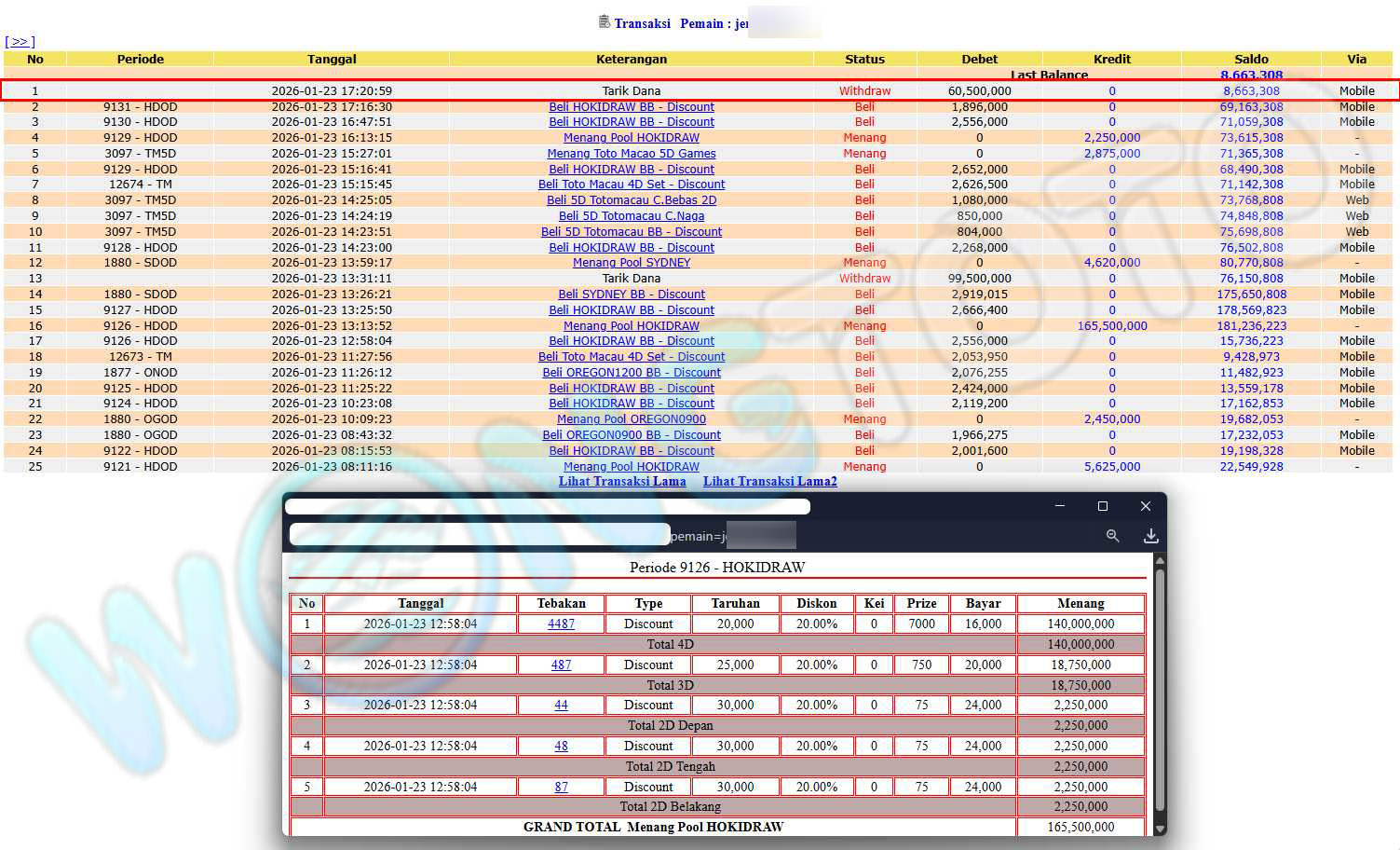Click the download icon in popup toolbar
1400x850 pixels.
1151,536
